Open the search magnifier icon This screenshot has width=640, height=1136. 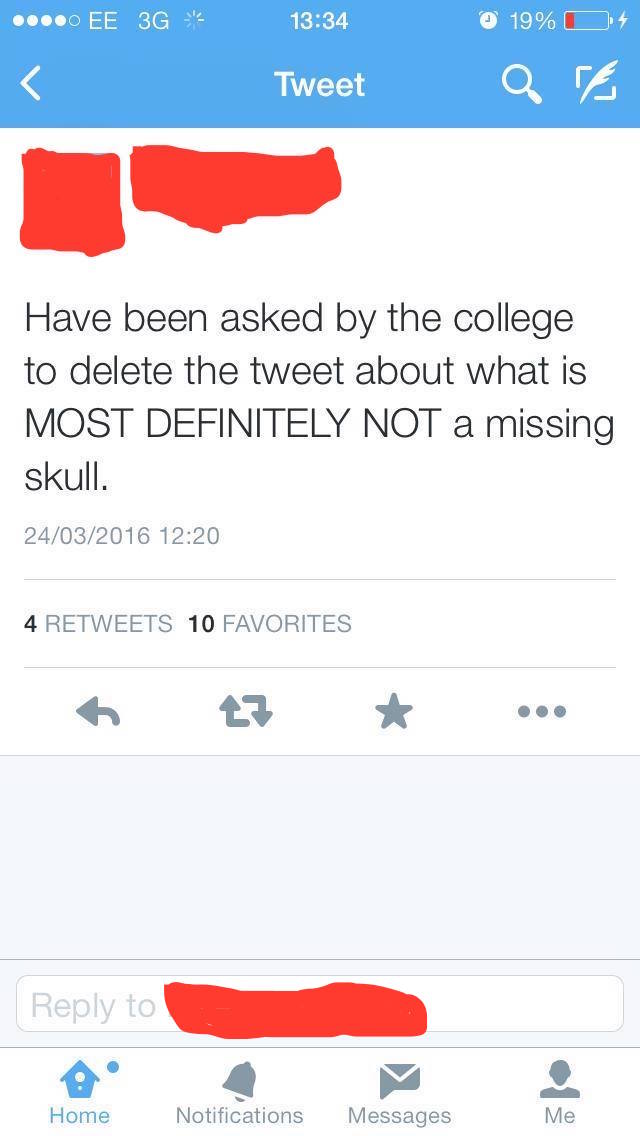coord(522,85)
